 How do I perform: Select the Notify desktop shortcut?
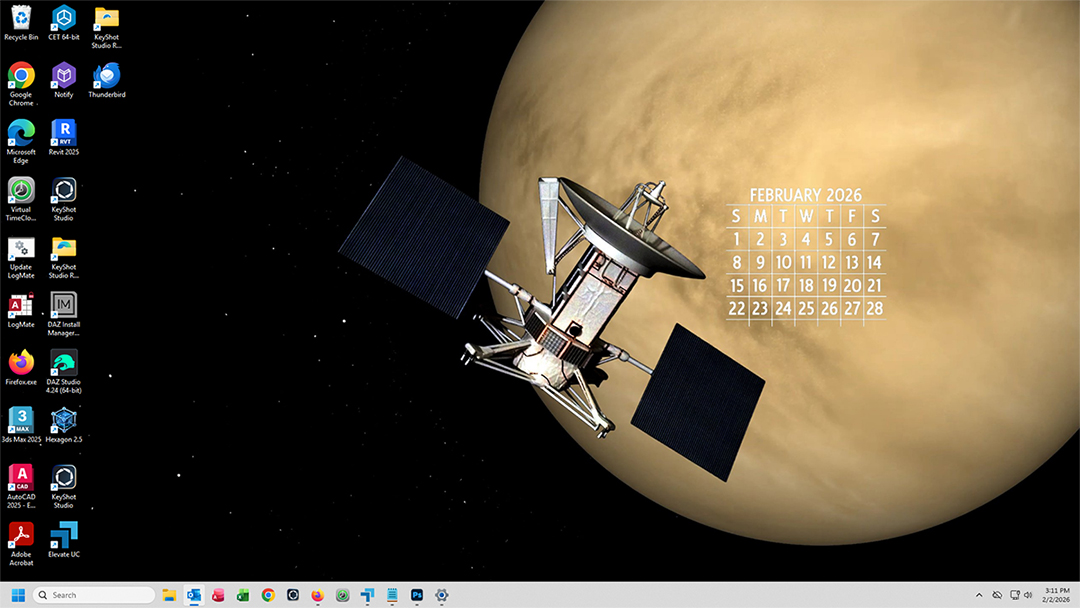tap(64, 76)
